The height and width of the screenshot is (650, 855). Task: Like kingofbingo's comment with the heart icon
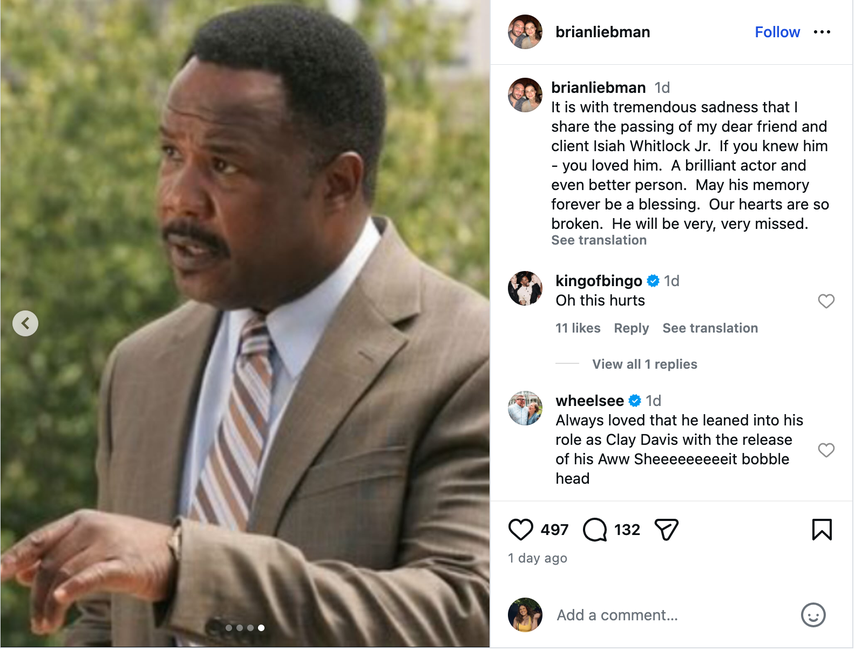click(826, 301)
